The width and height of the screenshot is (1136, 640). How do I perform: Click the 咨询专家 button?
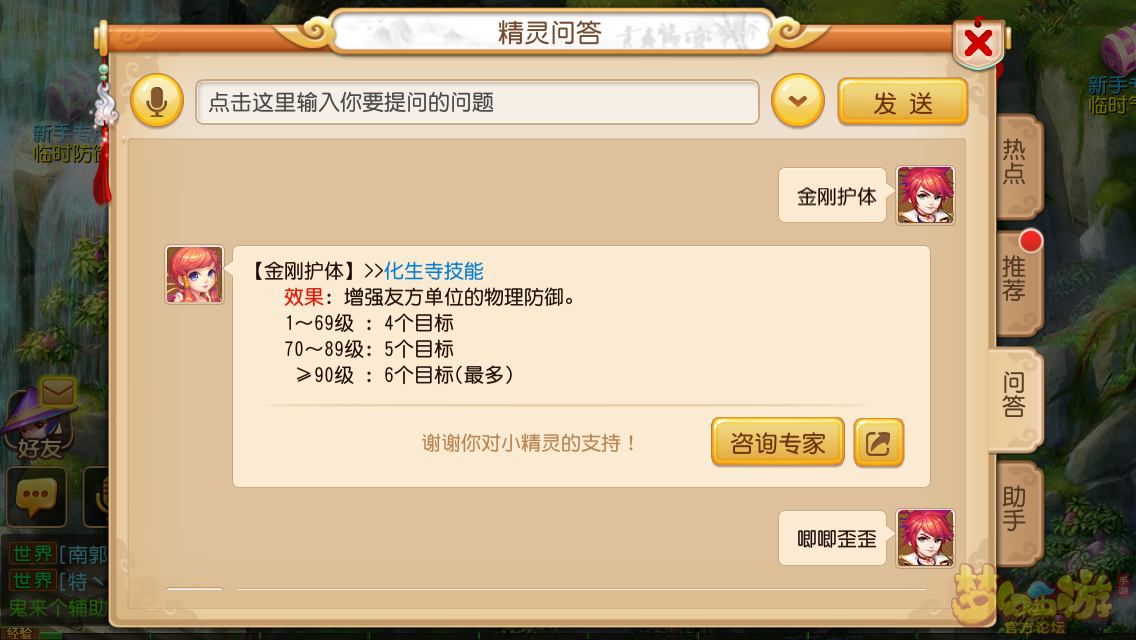777,442
